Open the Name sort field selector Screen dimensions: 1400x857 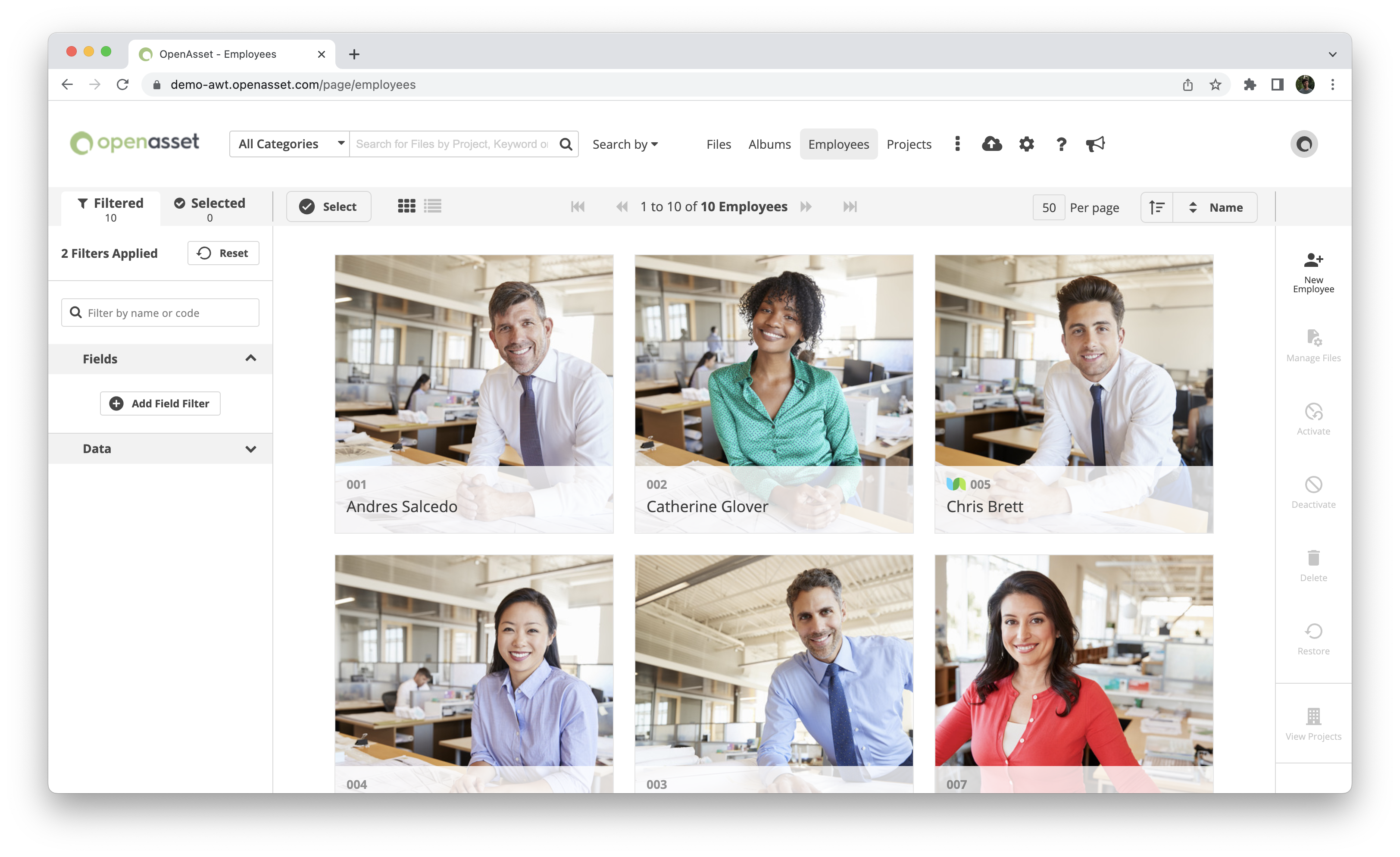coord(1216,207)
